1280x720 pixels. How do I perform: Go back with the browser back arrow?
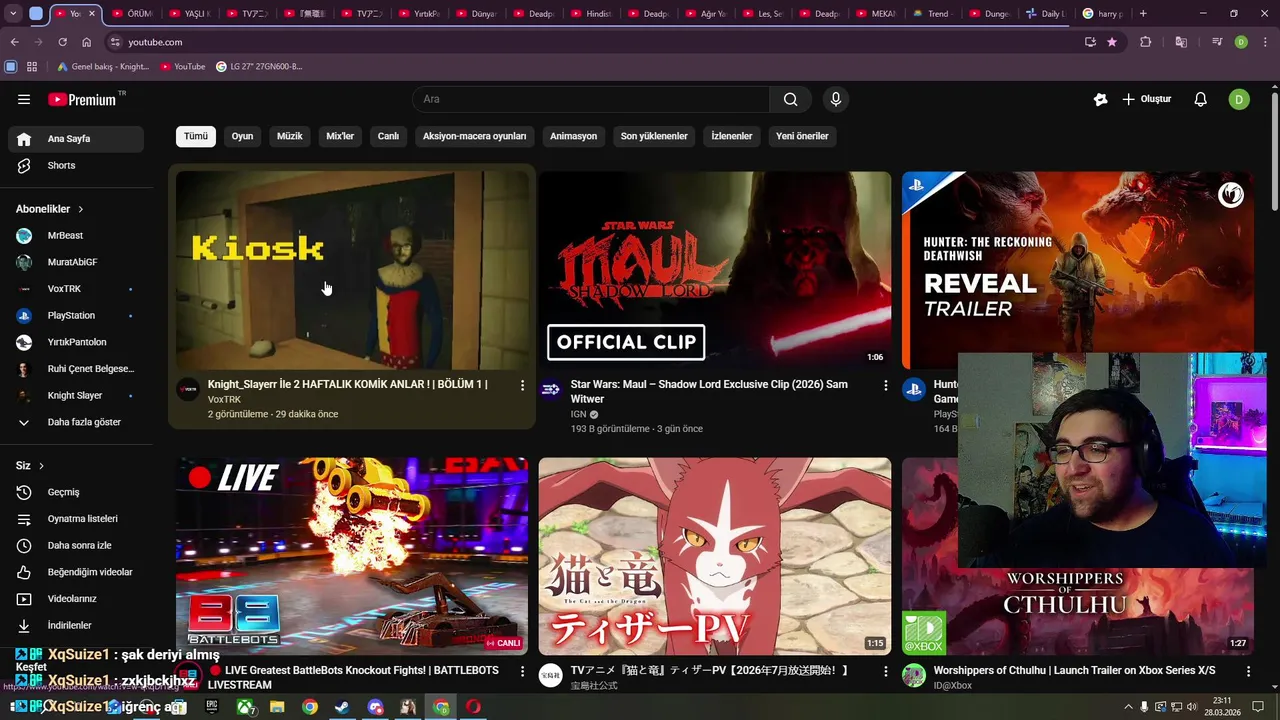(x=14, y=42)
